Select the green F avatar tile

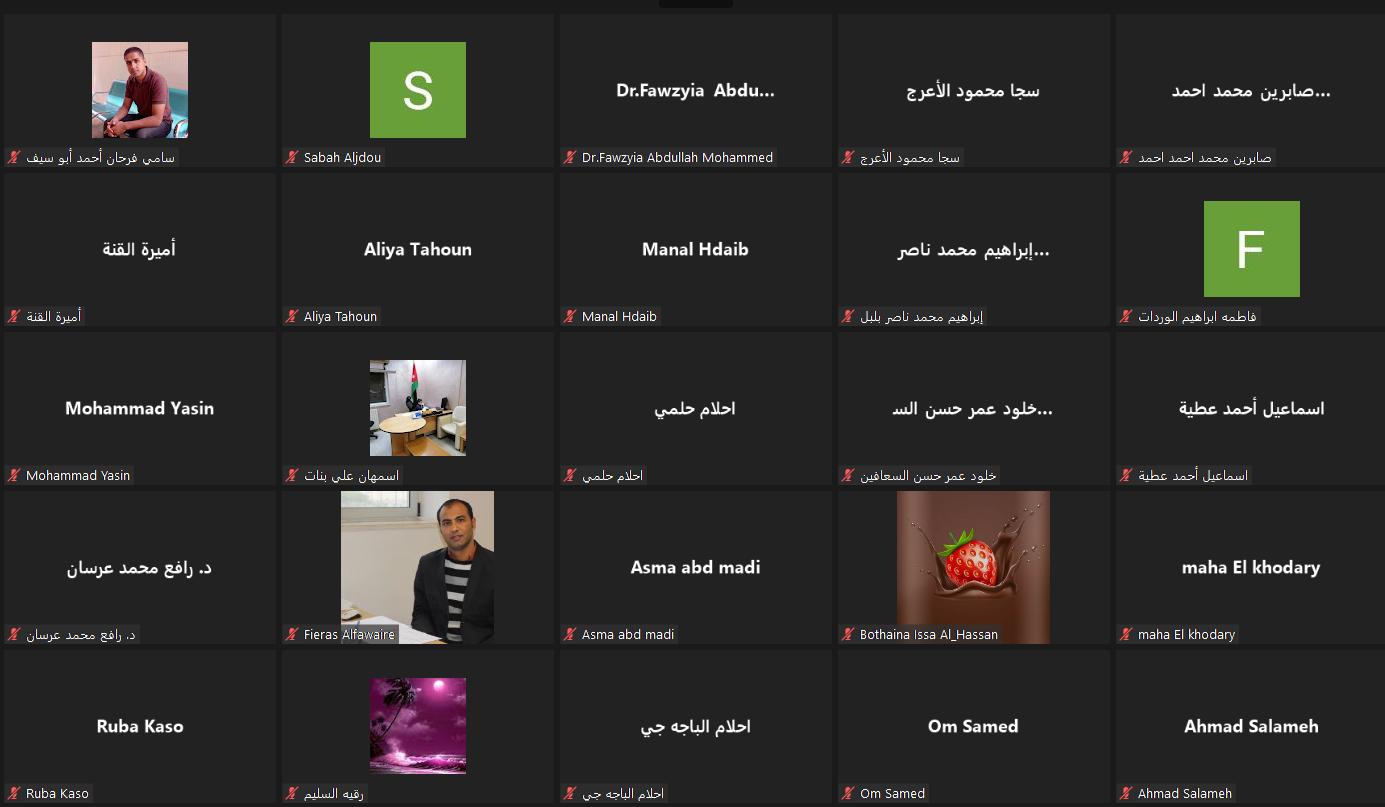(1252, 249)
